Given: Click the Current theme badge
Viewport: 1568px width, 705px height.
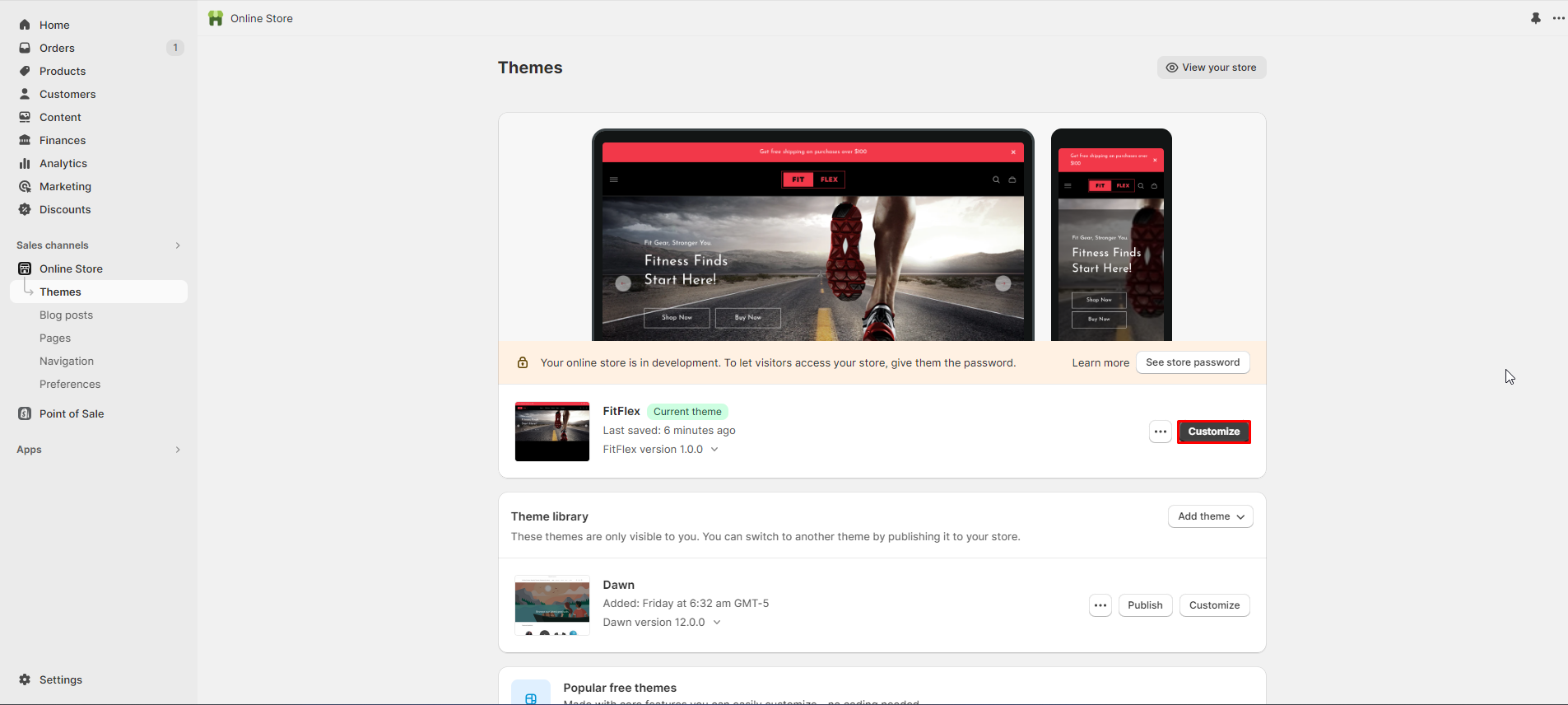Looking at the screenshot, I should (687, 412).
